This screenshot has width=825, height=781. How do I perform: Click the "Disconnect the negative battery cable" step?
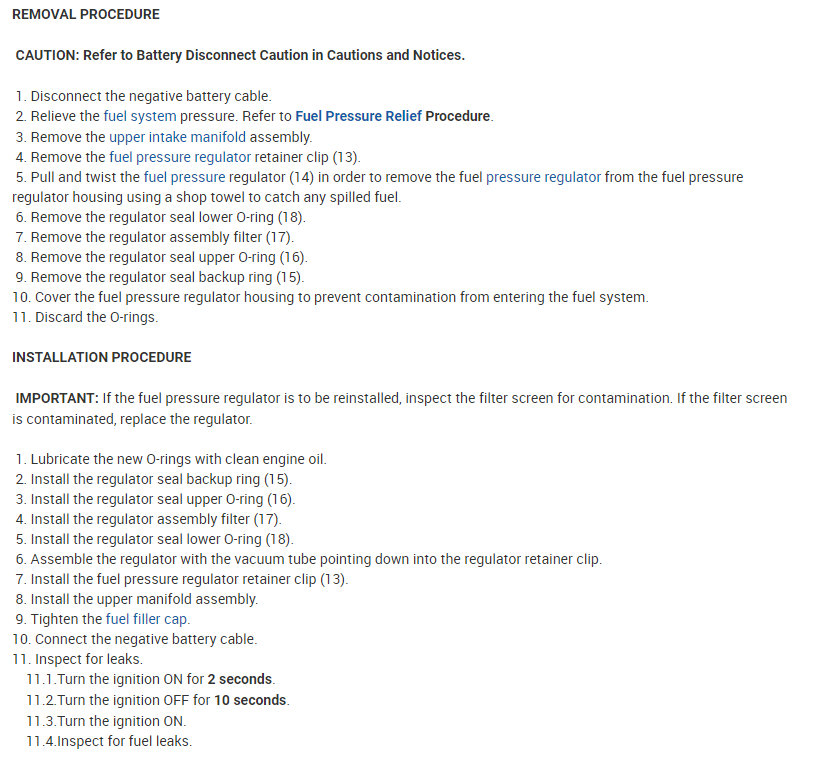click(x=150, y=96)
